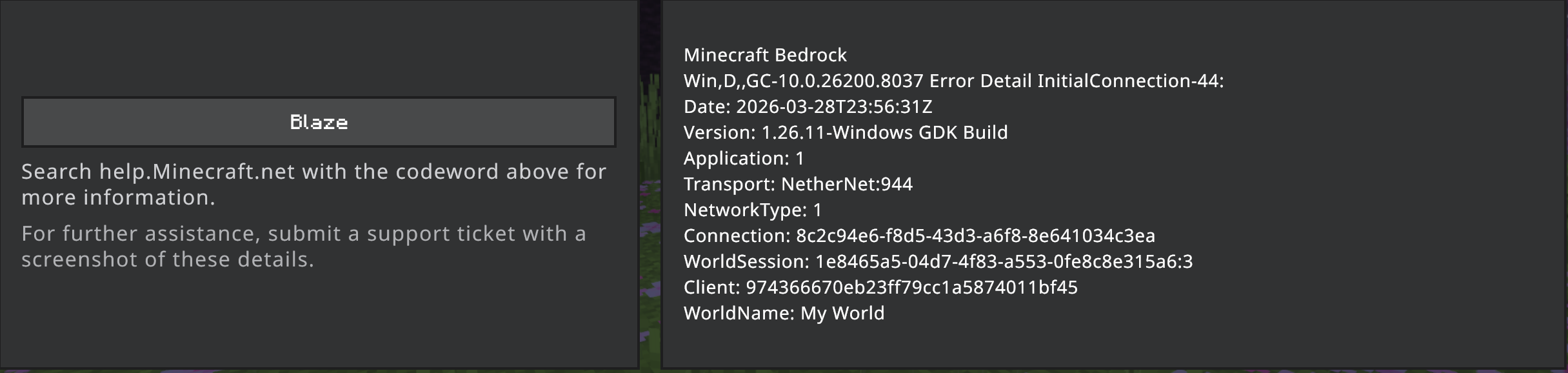Click the connection ID 8c2c94e6-f8d5 value

(x=975, y=236)
